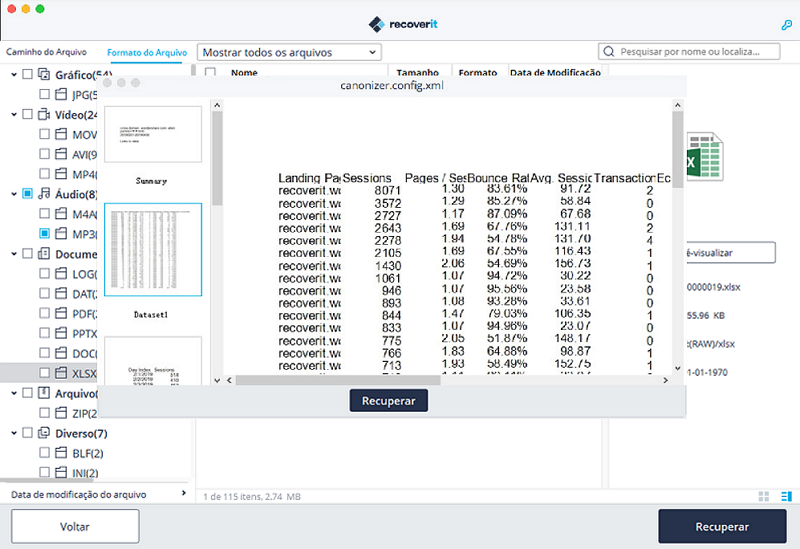The height and width of the screenshot is (549, 800).
Task: Click the Excel file preview icon
Action: (705, 157)
